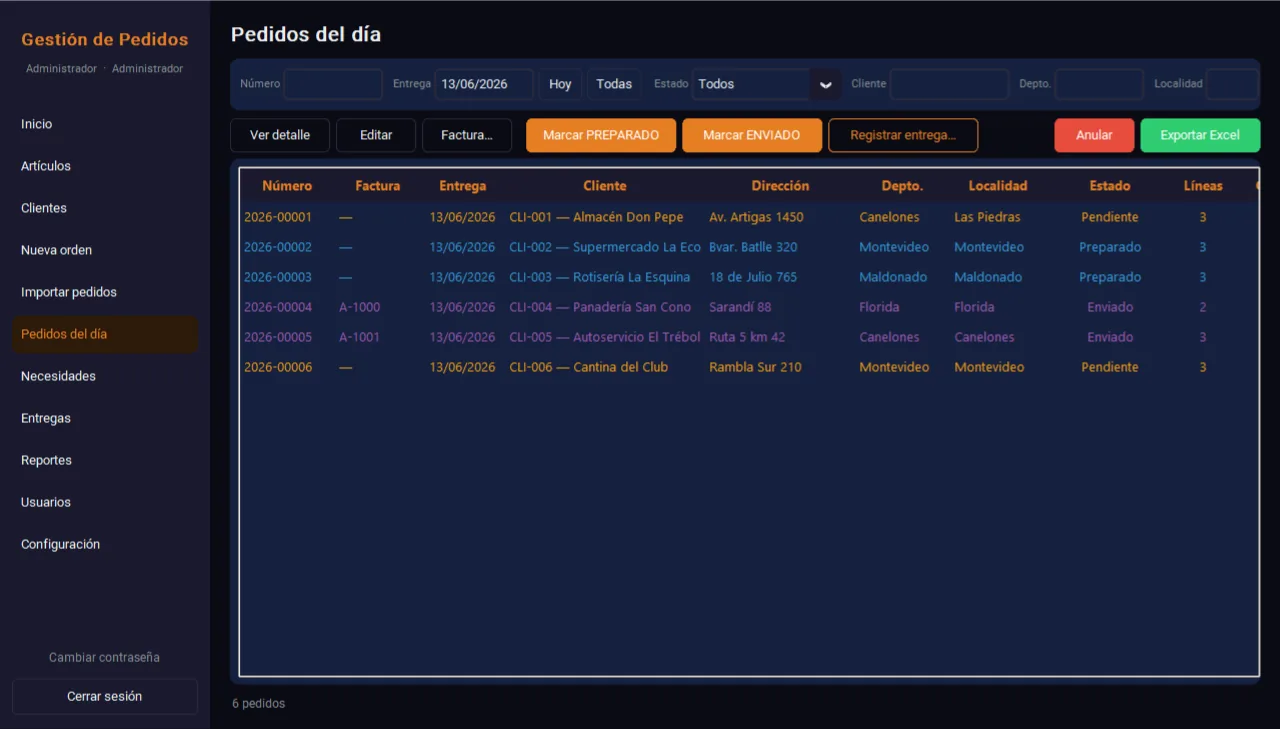Sort by the Localidad column header

point(998,186)
